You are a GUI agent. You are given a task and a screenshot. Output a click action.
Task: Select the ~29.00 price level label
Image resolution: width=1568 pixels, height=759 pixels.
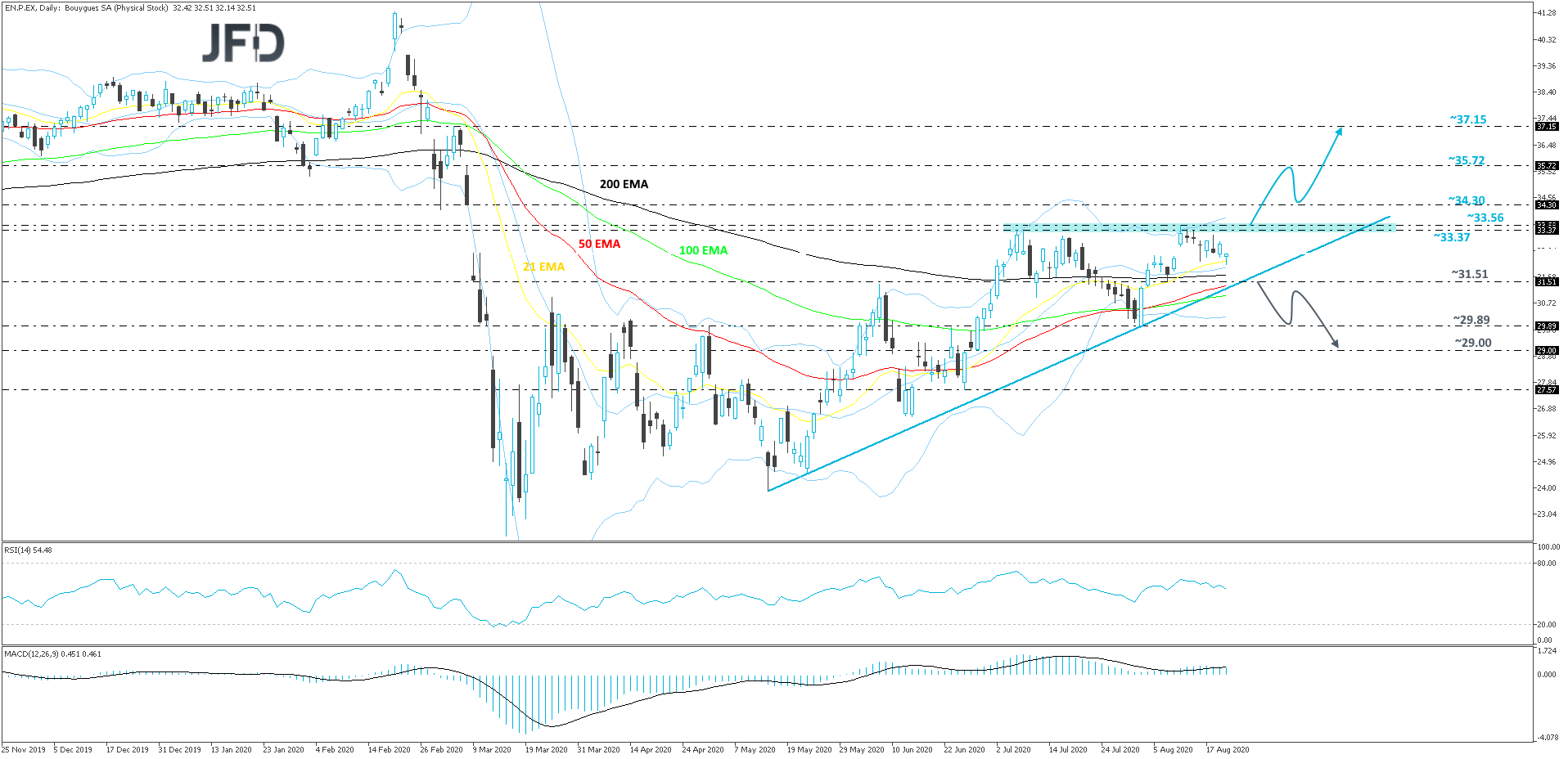click(1473, 343)
